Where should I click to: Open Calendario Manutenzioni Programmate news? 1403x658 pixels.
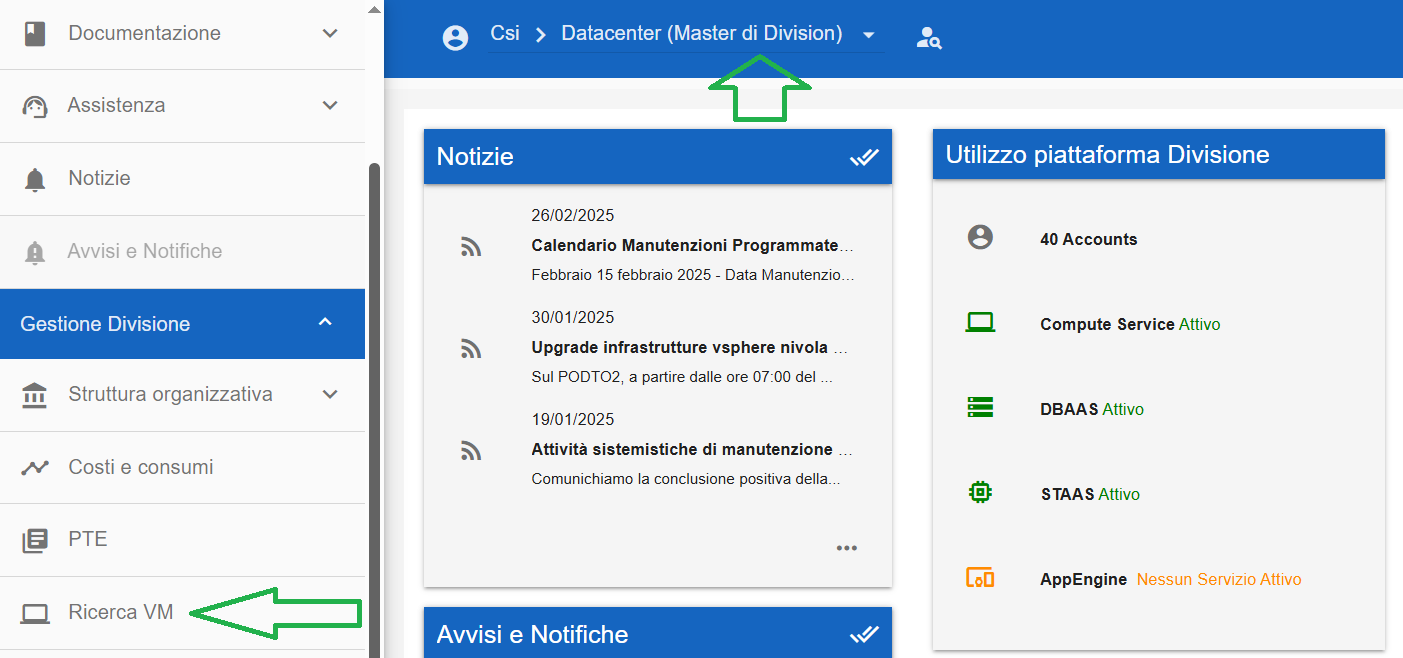[x=693, y=246]
